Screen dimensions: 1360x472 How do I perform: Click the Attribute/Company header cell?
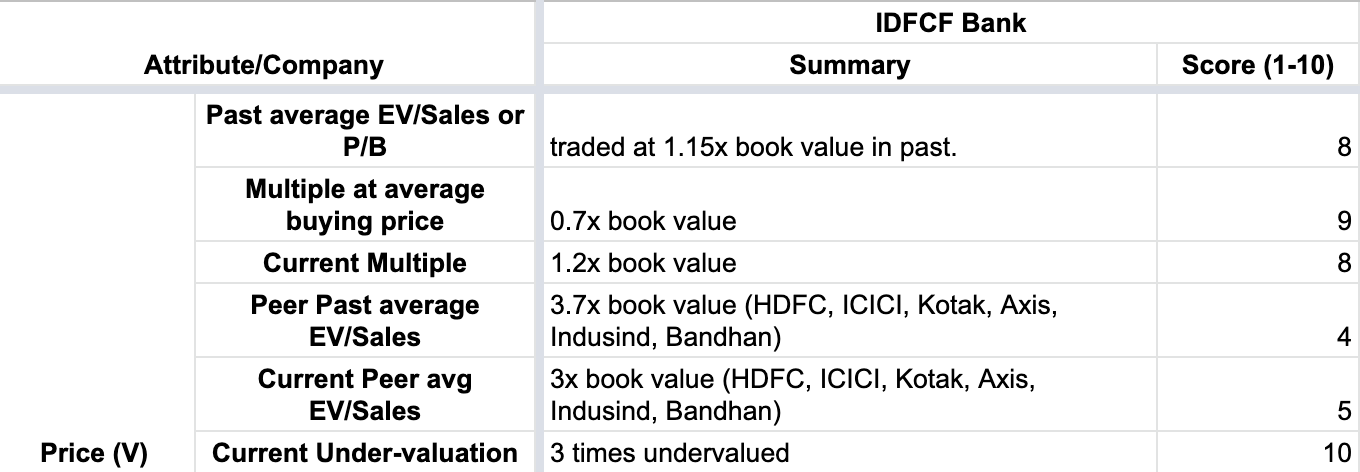[x=263, y=66]
